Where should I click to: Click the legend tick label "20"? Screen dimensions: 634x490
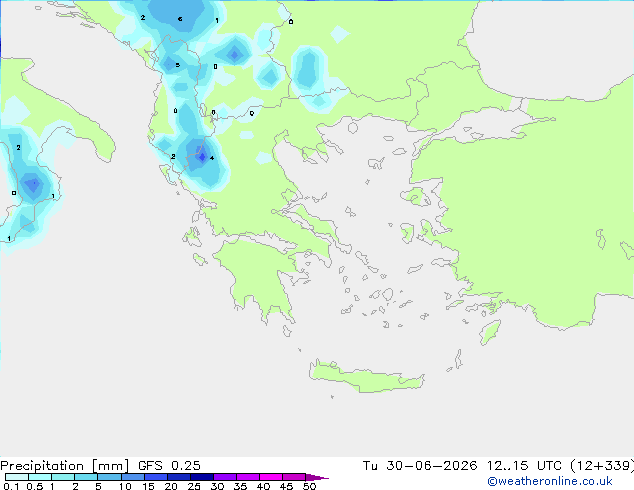tap(171, 486)
